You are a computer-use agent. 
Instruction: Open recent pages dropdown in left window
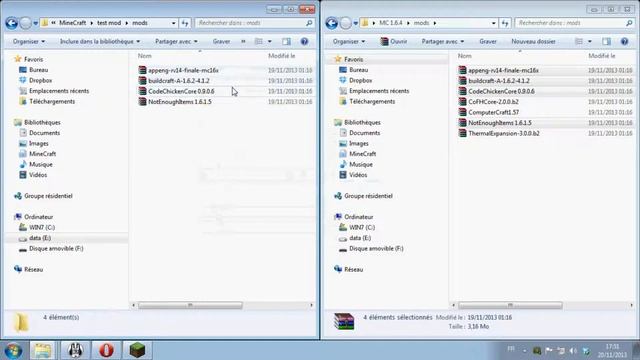tap(36, 23)
